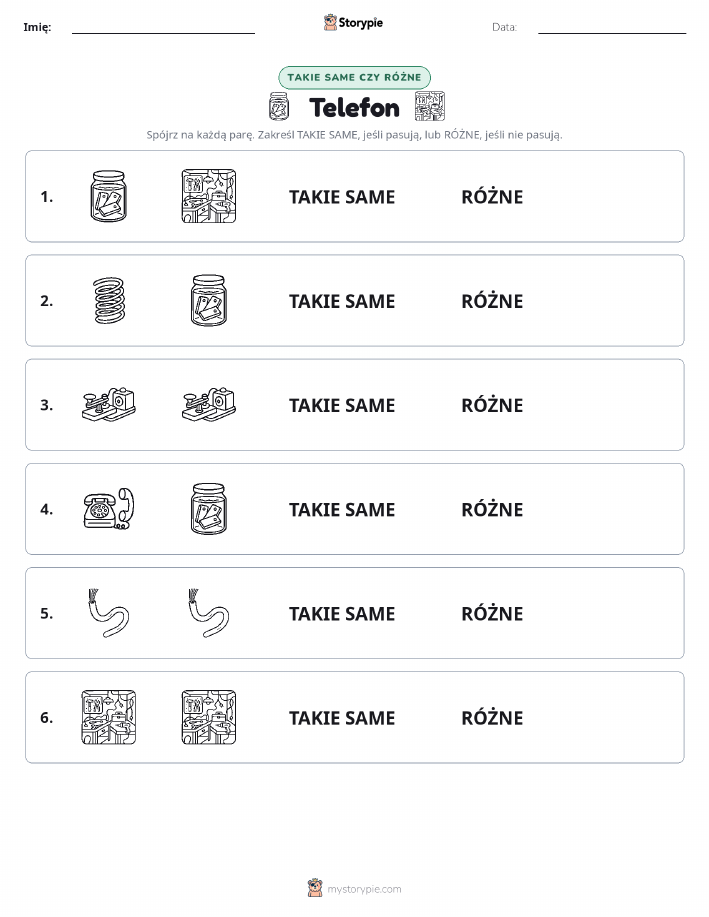The image size is (709, 917).
Task: Click the jar icon in row 4
Action: (x=209, y=509)
